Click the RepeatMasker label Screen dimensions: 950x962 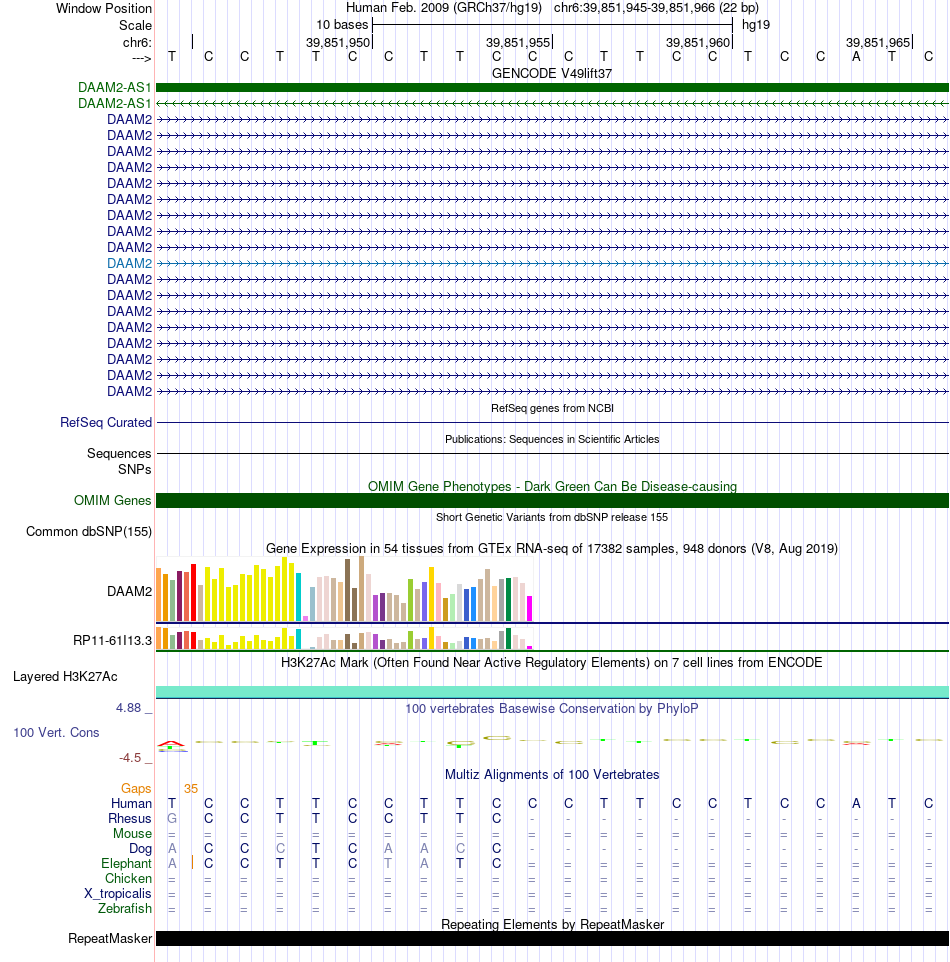[x=110, y=939]
